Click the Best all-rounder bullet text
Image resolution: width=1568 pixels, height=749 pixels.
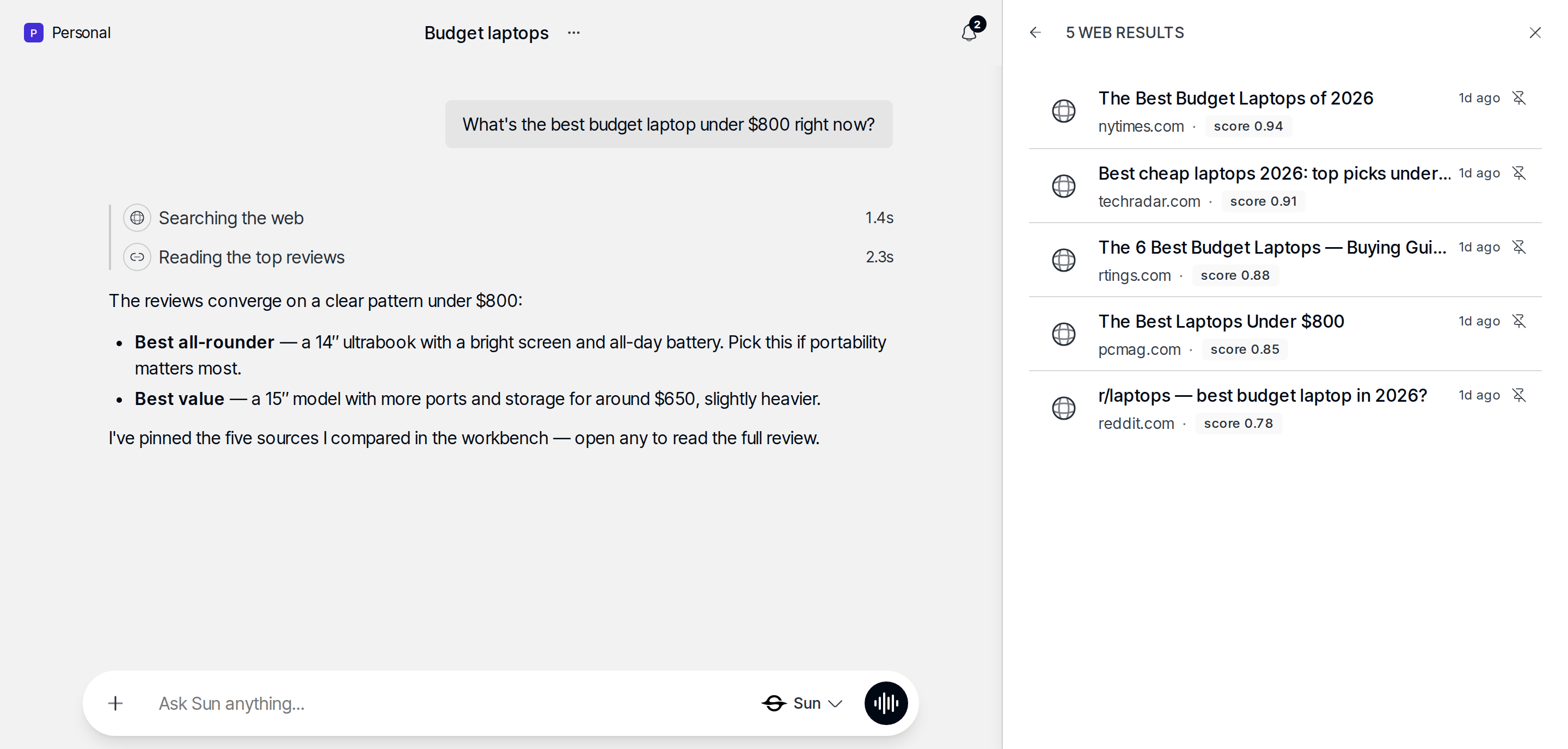(510, 355)
